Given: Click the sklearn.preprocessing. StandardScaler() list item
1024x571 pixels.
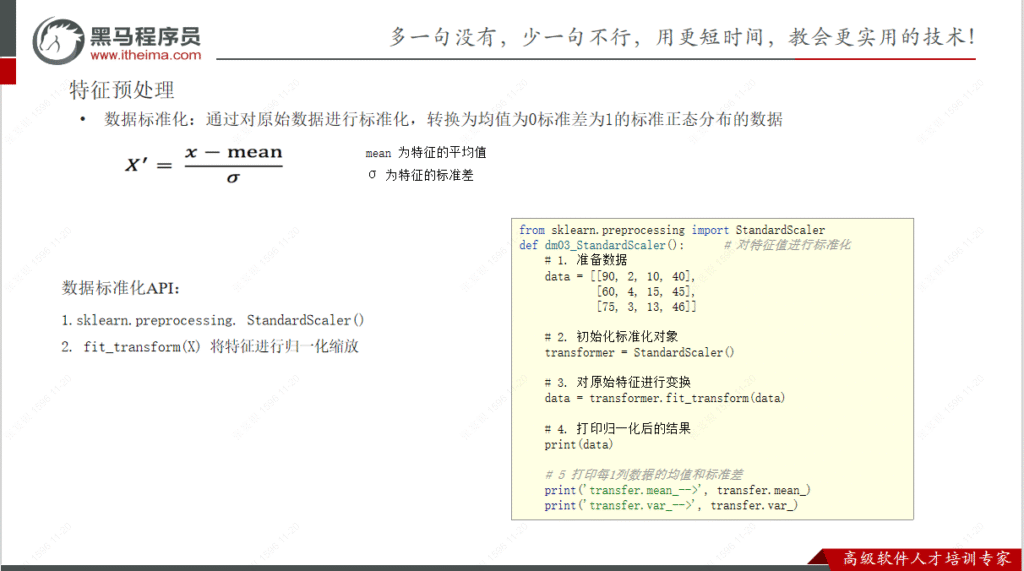Looking at the screenshot, I should coord(213,320).
